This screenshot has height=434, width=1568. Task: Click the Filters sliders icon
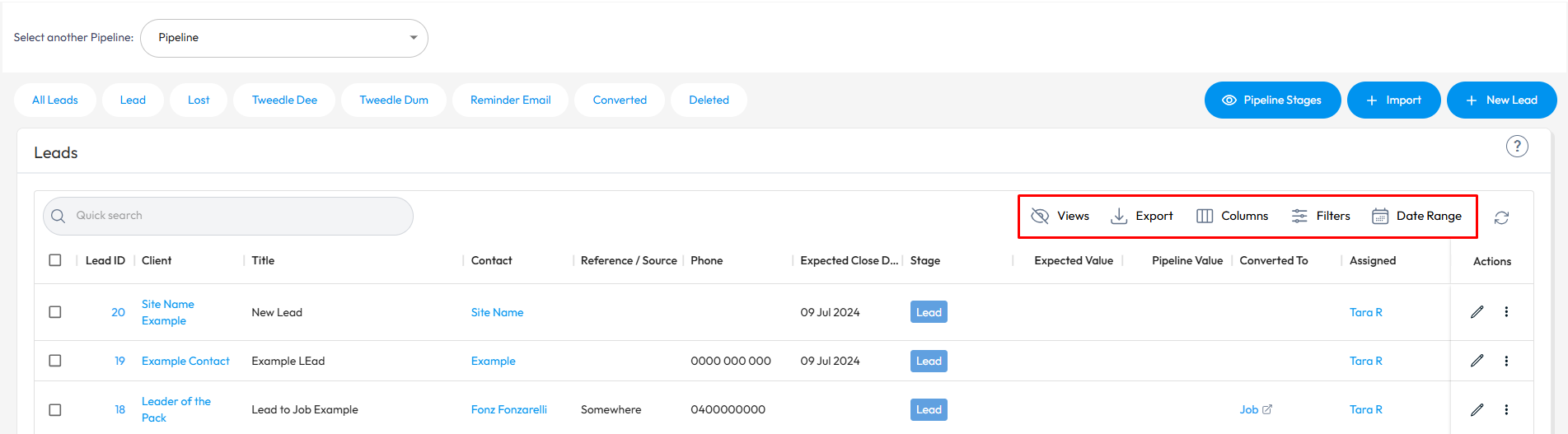click(1299, 216)
